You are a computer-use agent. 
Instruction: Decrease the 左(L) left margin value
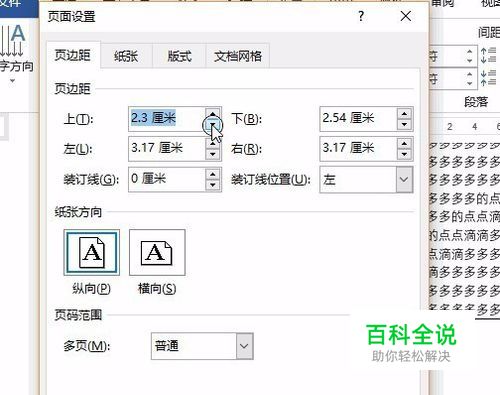pyautogui.click(x=213, y=155)
